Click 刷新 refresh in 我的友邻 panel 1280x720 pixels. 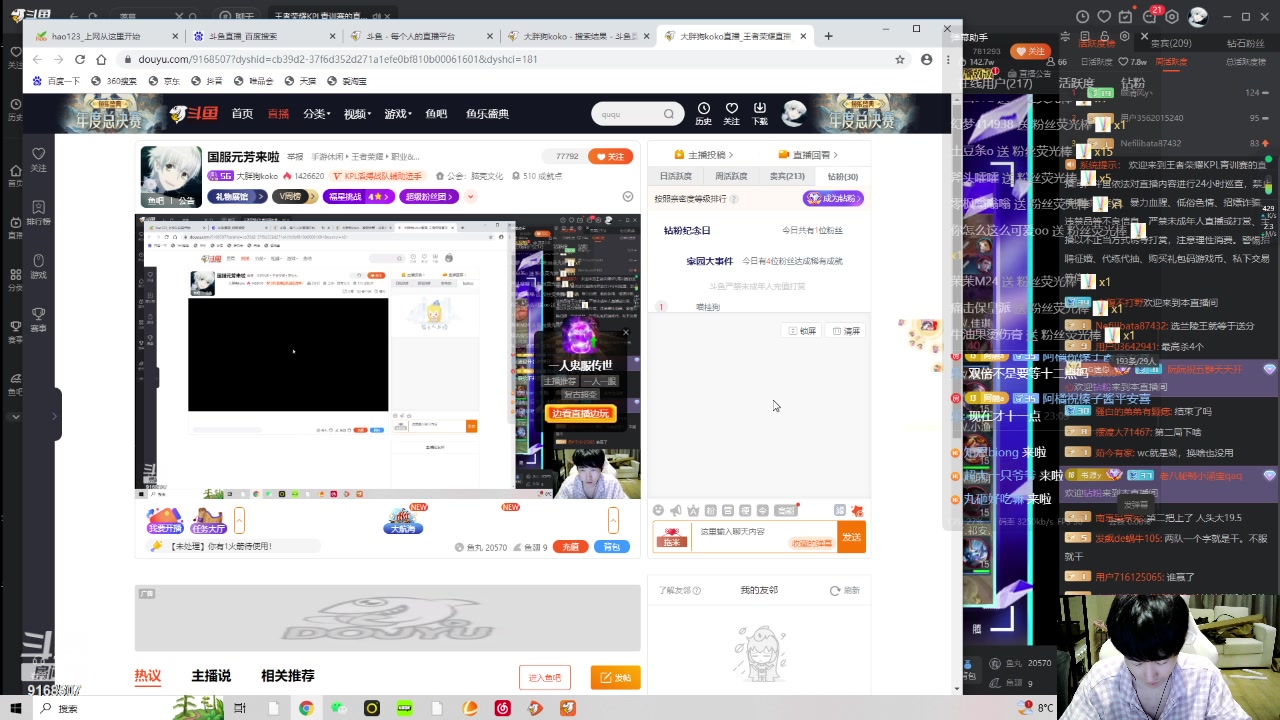pyautogui.click(x=845, y=590)
